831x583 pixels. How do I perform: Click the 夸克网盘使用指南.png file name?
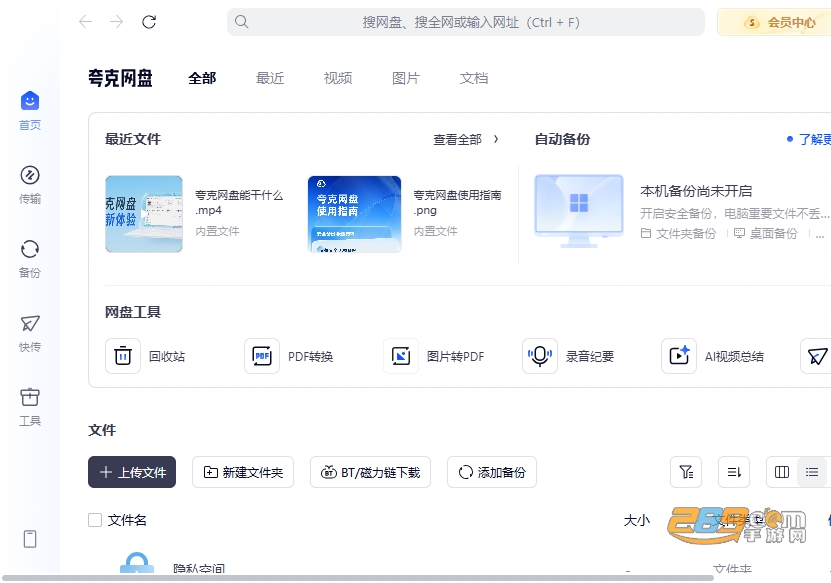coord(457,202)
